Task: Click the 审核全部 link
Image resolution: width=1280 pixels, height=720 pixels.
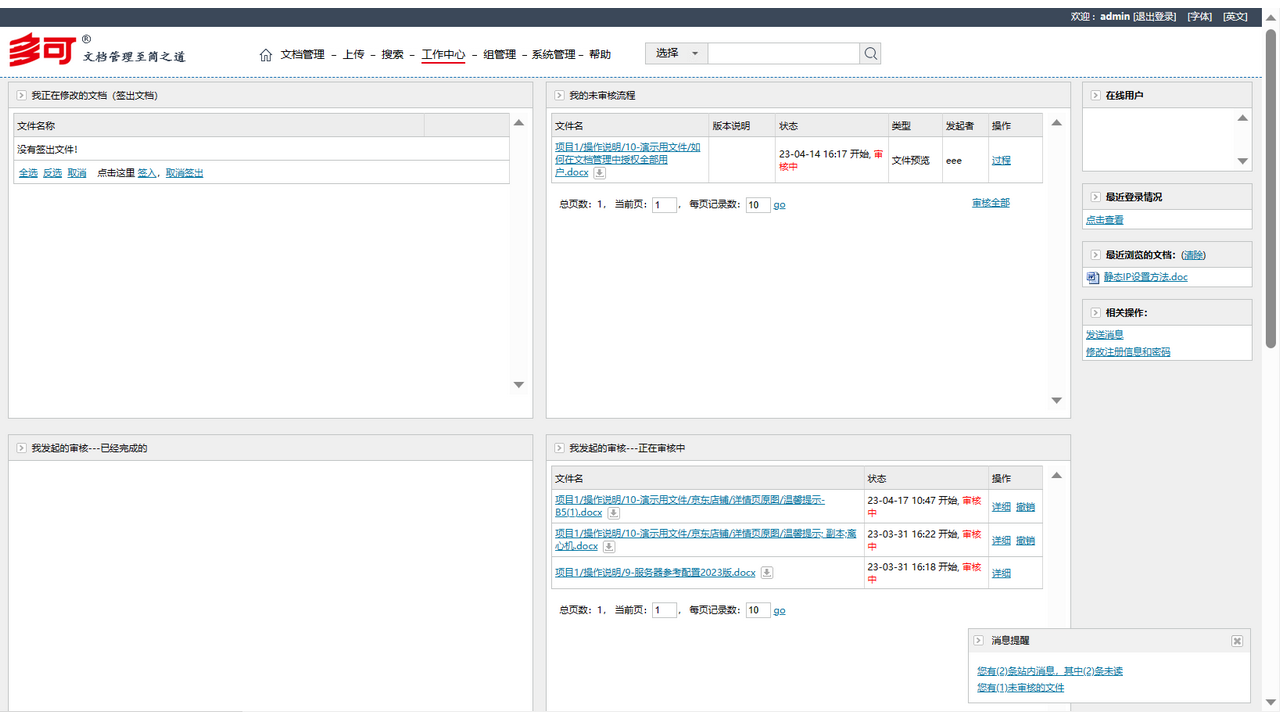Action: click(989, 203)
